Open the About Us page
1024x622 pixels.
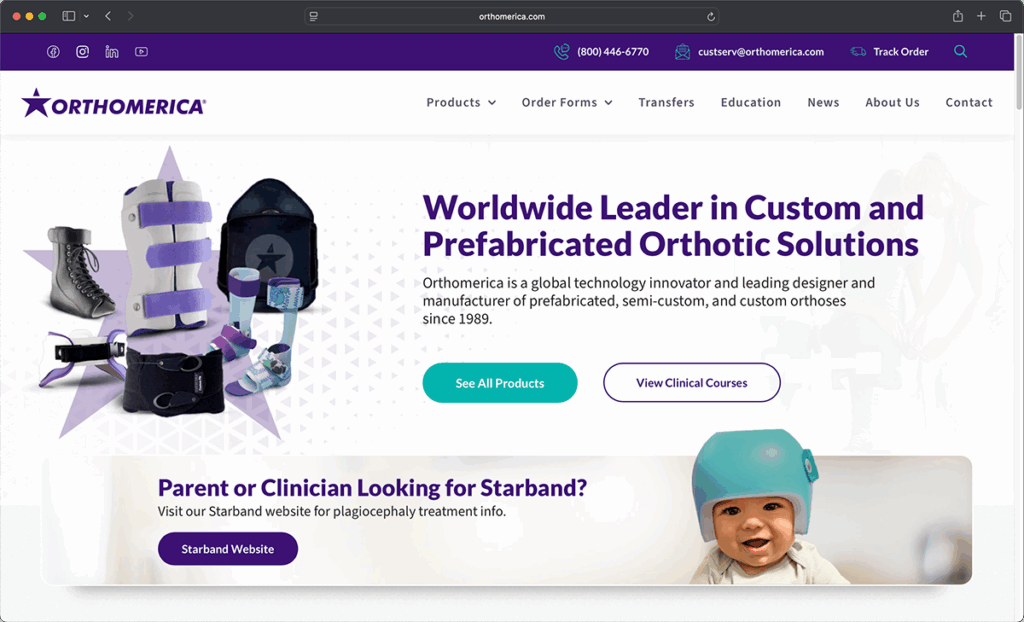892,103
